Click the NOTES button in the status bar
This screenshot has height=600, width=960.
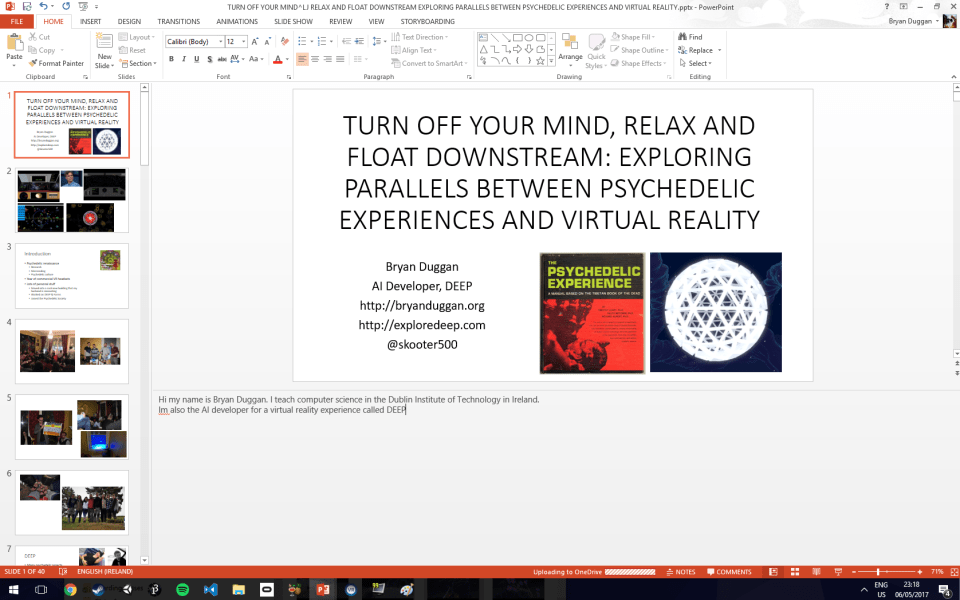[681, 571]
